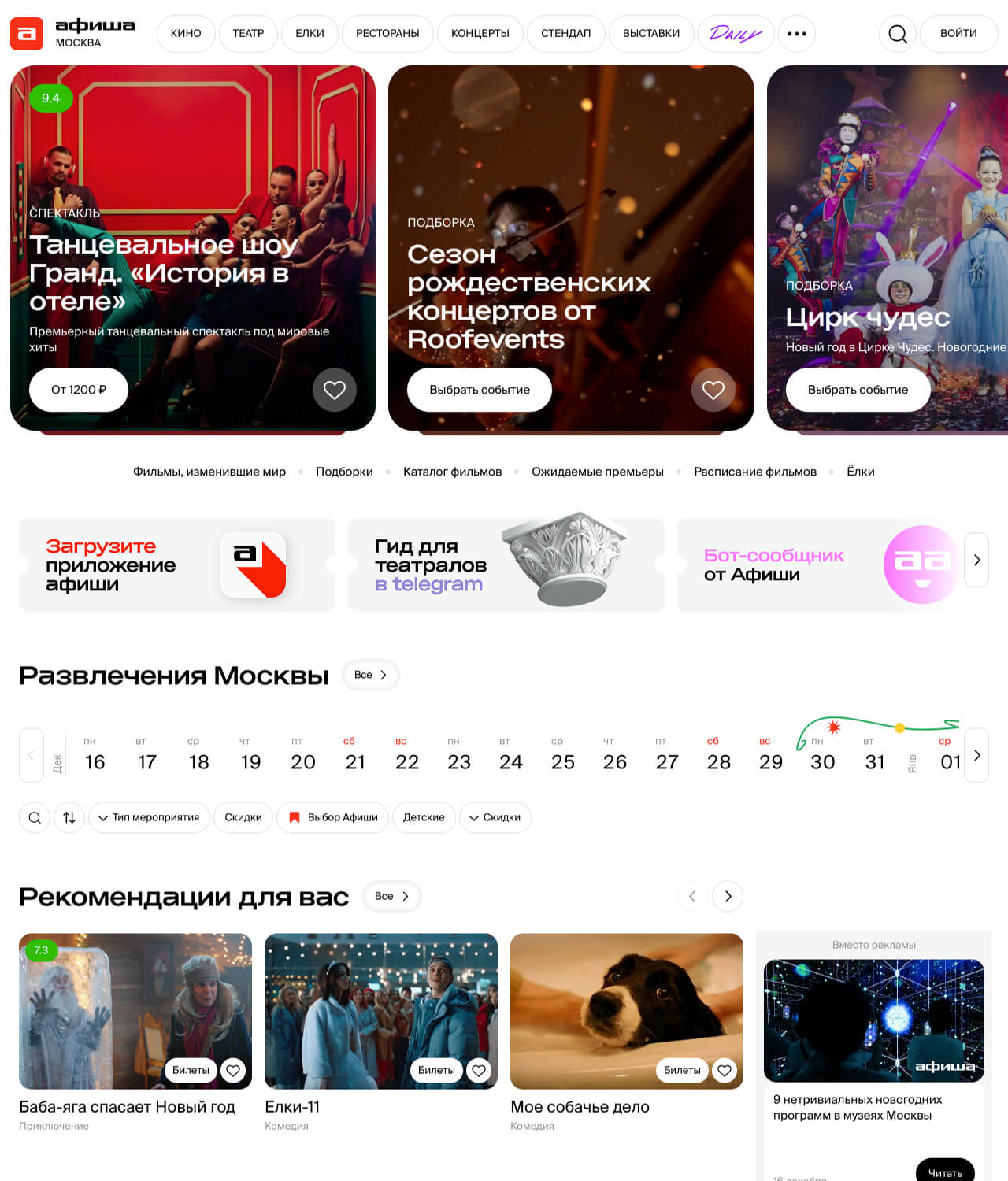Open the Баба-яга спасает Новый год thumbnail
The image size is (1008, 1181).
point(135,1011)
